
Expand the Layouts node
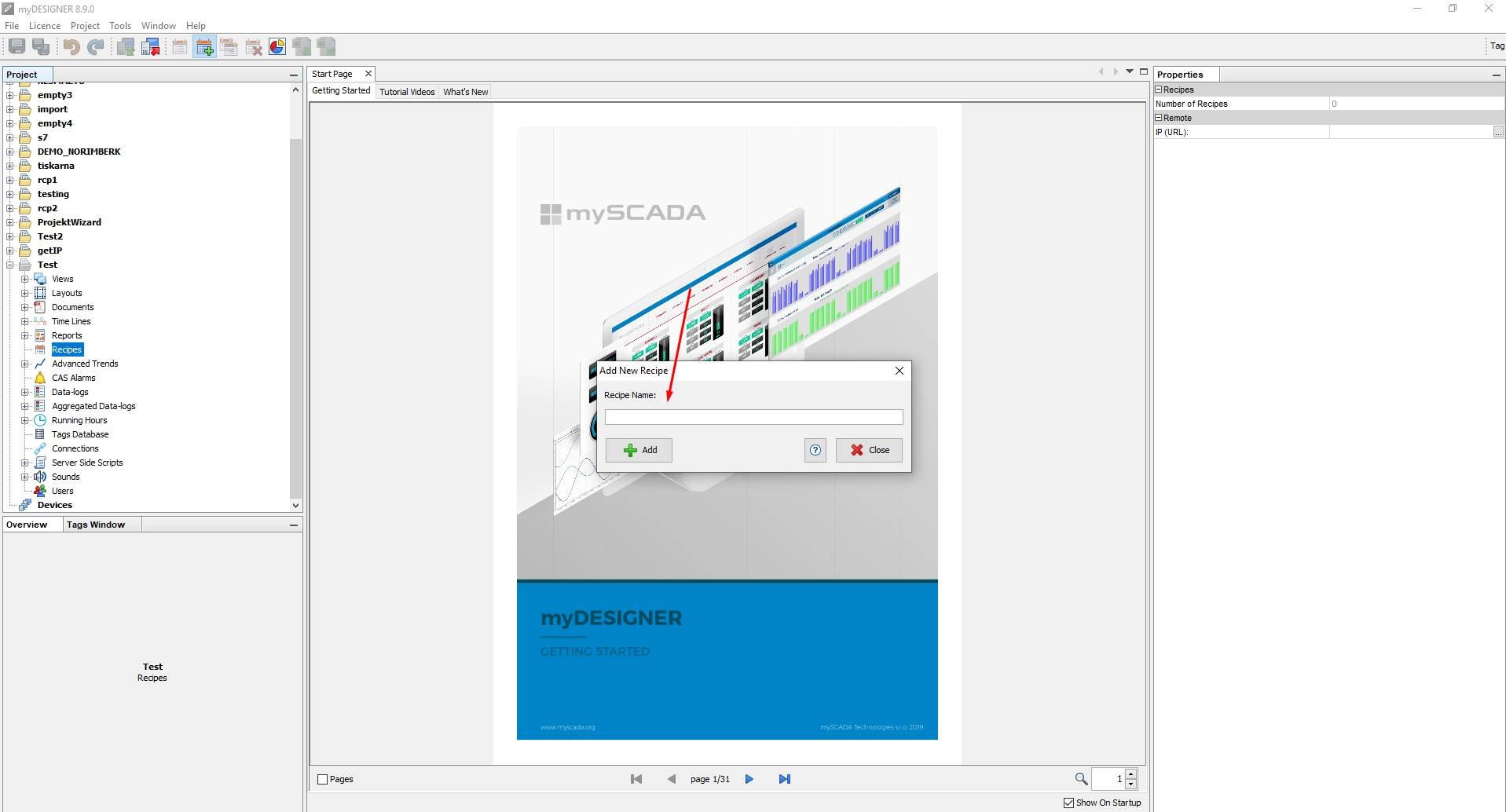[x=24, y=293]
